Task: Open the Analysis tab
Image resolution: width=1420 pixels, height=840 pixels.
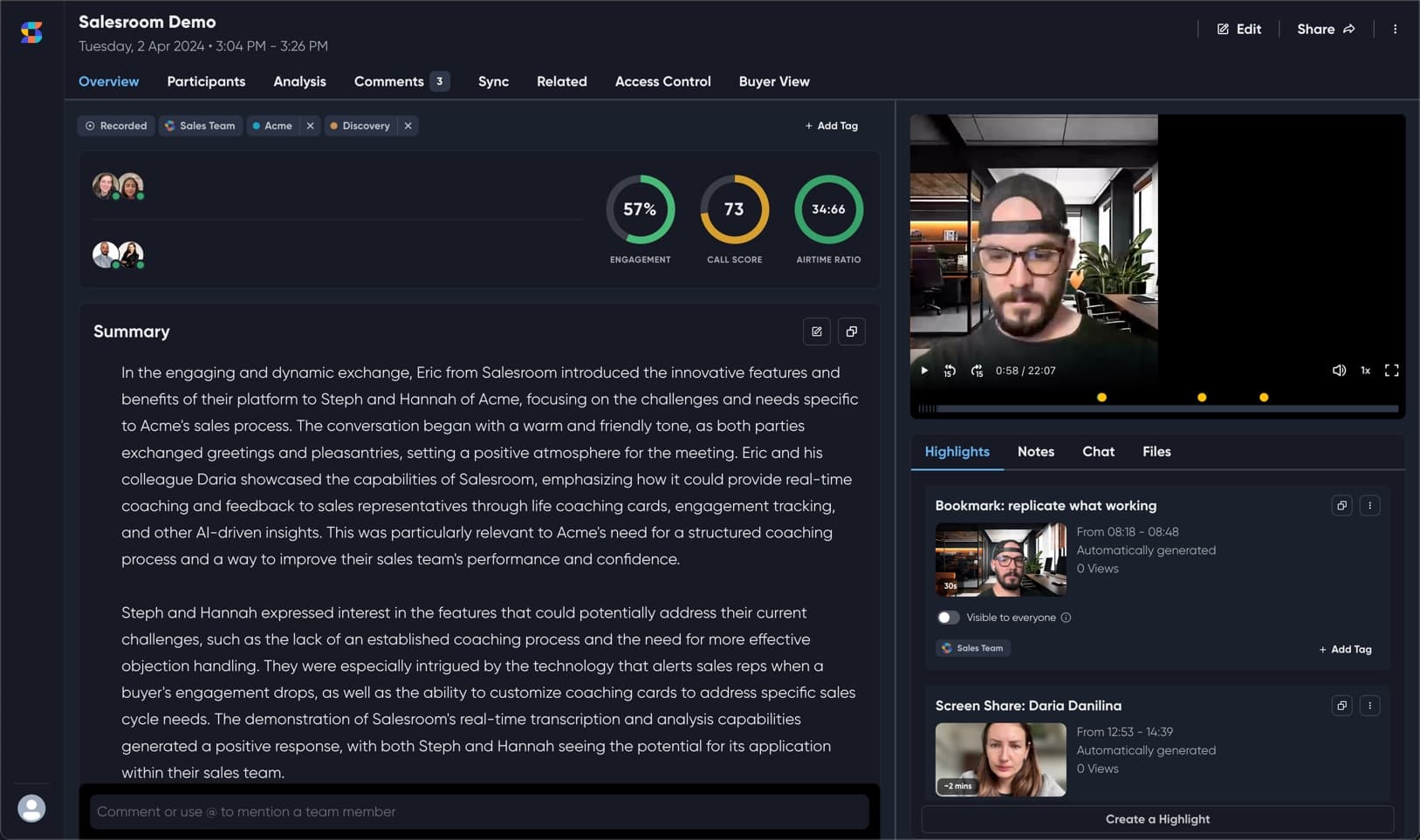Action: tap(299, 81)
